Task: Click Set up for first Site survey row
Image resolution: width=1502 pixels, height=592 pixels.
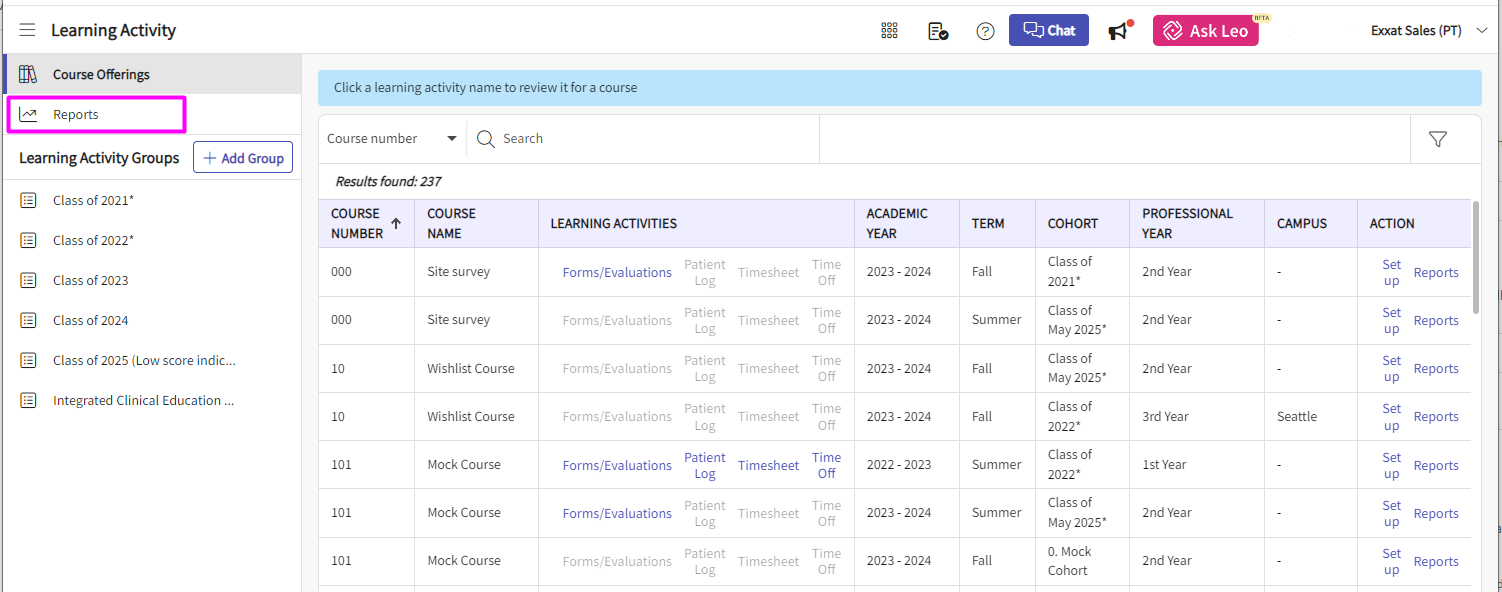Action: coord(1391,272)
